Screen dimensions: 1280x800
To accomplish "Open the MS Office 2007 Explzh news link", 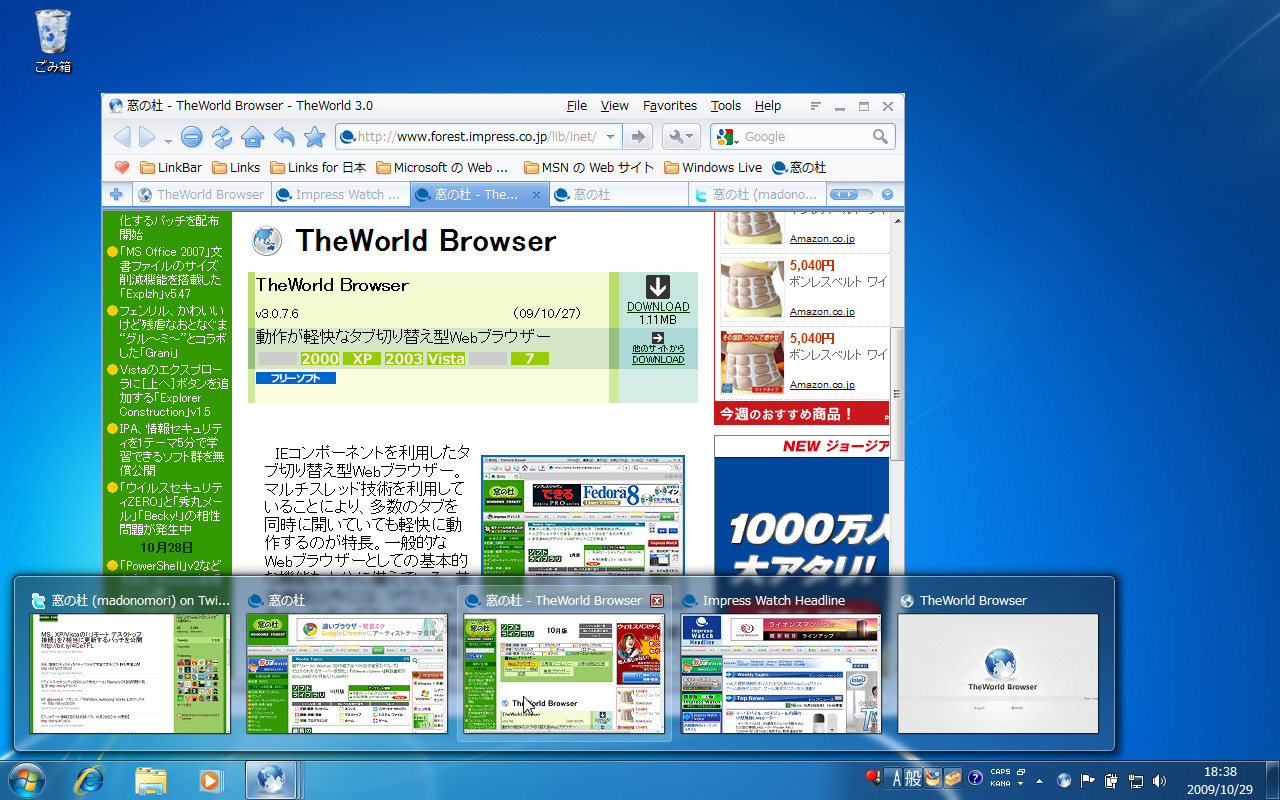I will click(x=170, y=273).
